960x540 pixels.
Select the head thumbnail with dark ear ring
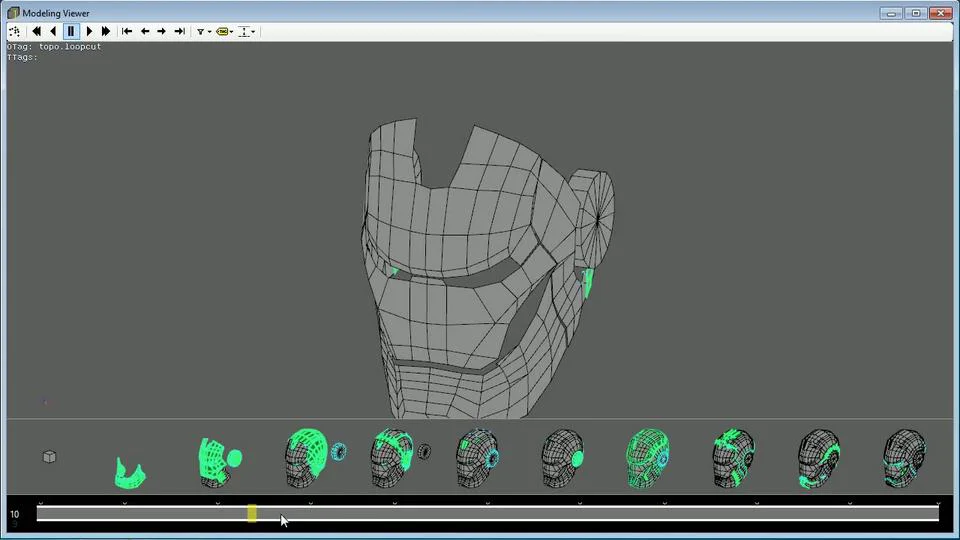pos(400,458)
